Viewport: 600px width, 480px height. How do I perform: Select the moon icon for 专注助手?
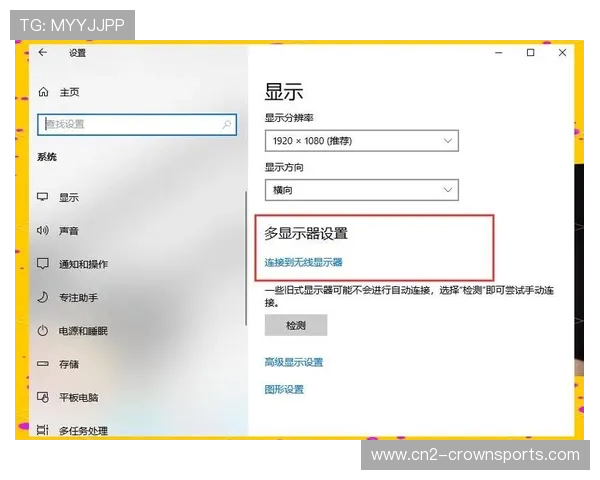(42, 297)
